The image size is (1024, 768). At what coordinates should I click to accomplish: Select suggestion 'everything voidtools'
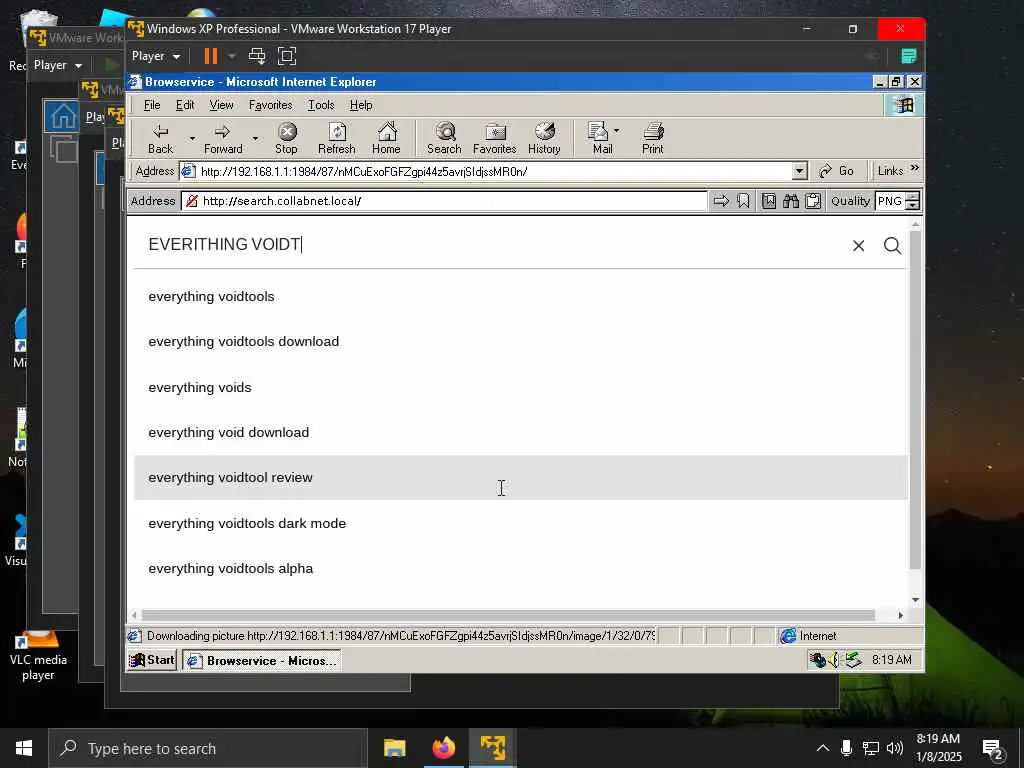click(x=520, y=296)
